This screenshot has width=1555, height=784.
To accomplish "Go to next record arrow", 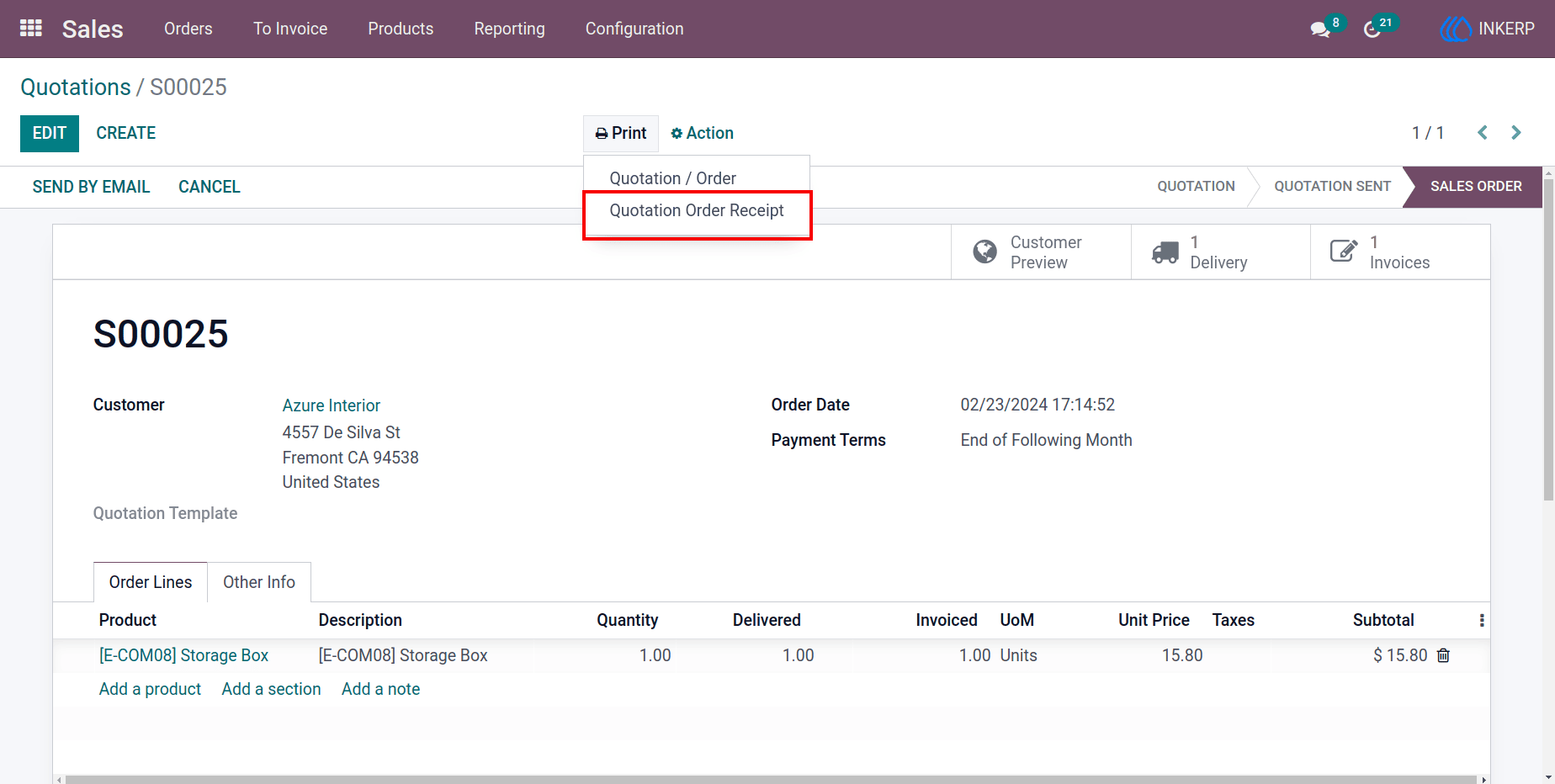I will click(x=1516, y=133).
